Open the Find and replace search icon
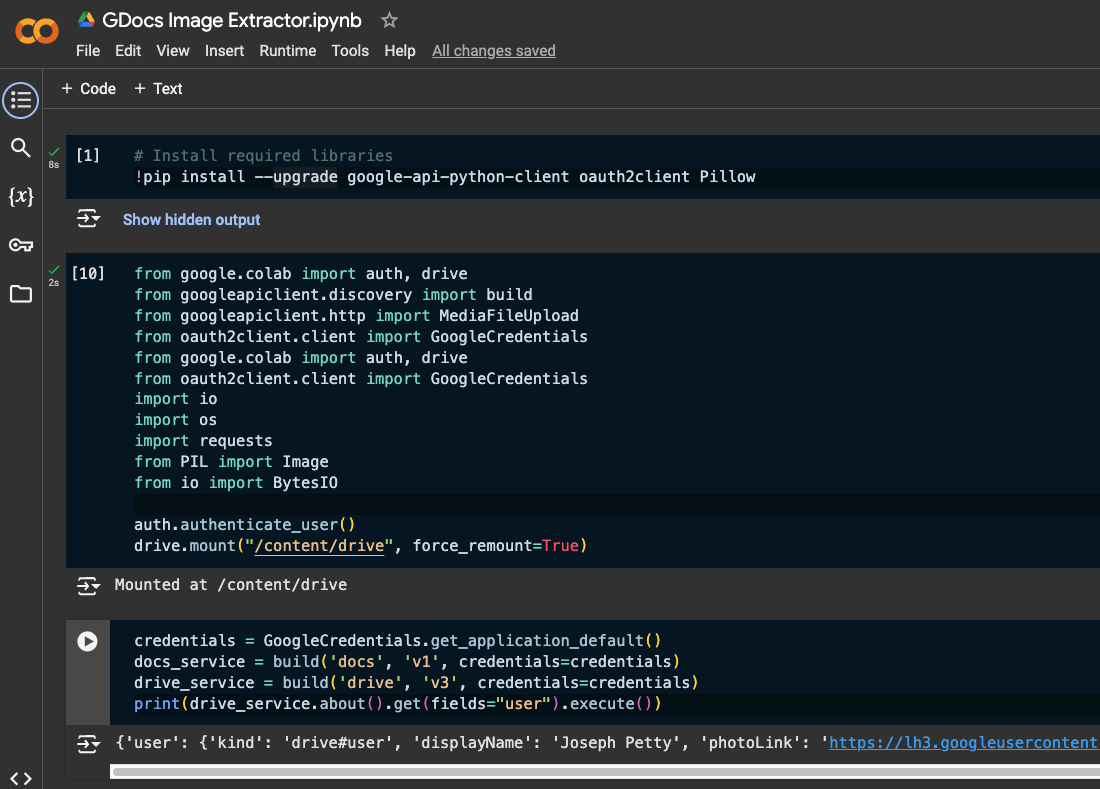This screenshot has height=789, width=1100. pyautogui.click(x=21, y=148)
